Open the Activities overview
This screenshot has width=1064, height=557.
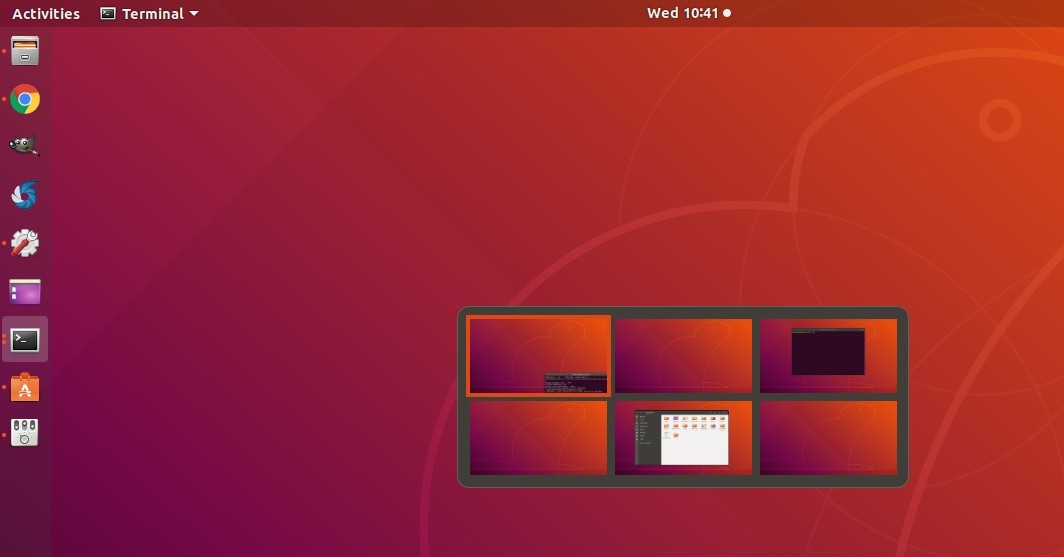[46, 14]
